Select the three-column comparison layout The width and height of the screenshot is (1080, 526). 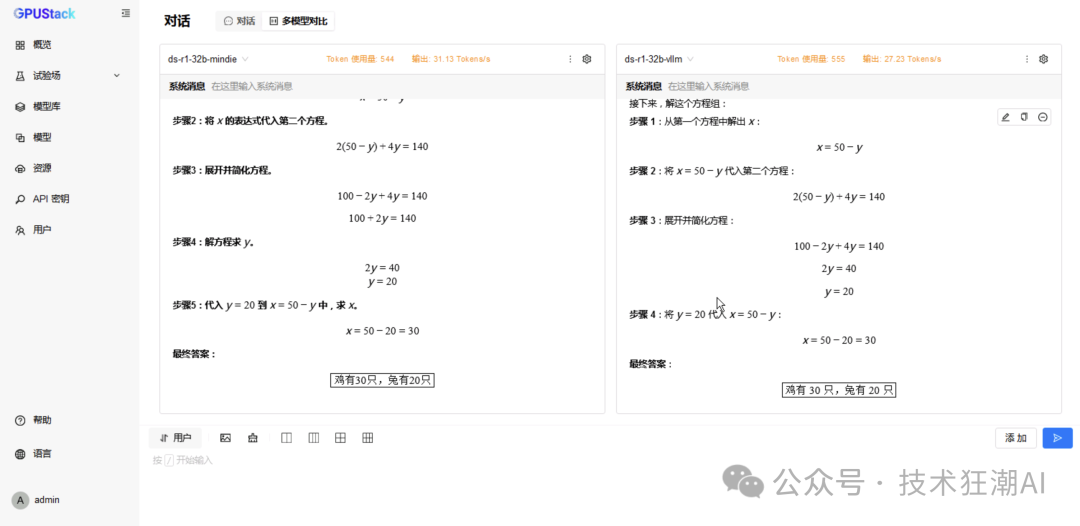click(x=313, y=438)
